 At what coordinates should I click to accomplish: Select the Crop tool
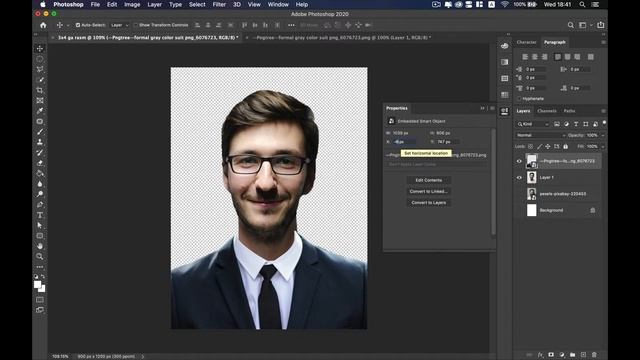40,90
